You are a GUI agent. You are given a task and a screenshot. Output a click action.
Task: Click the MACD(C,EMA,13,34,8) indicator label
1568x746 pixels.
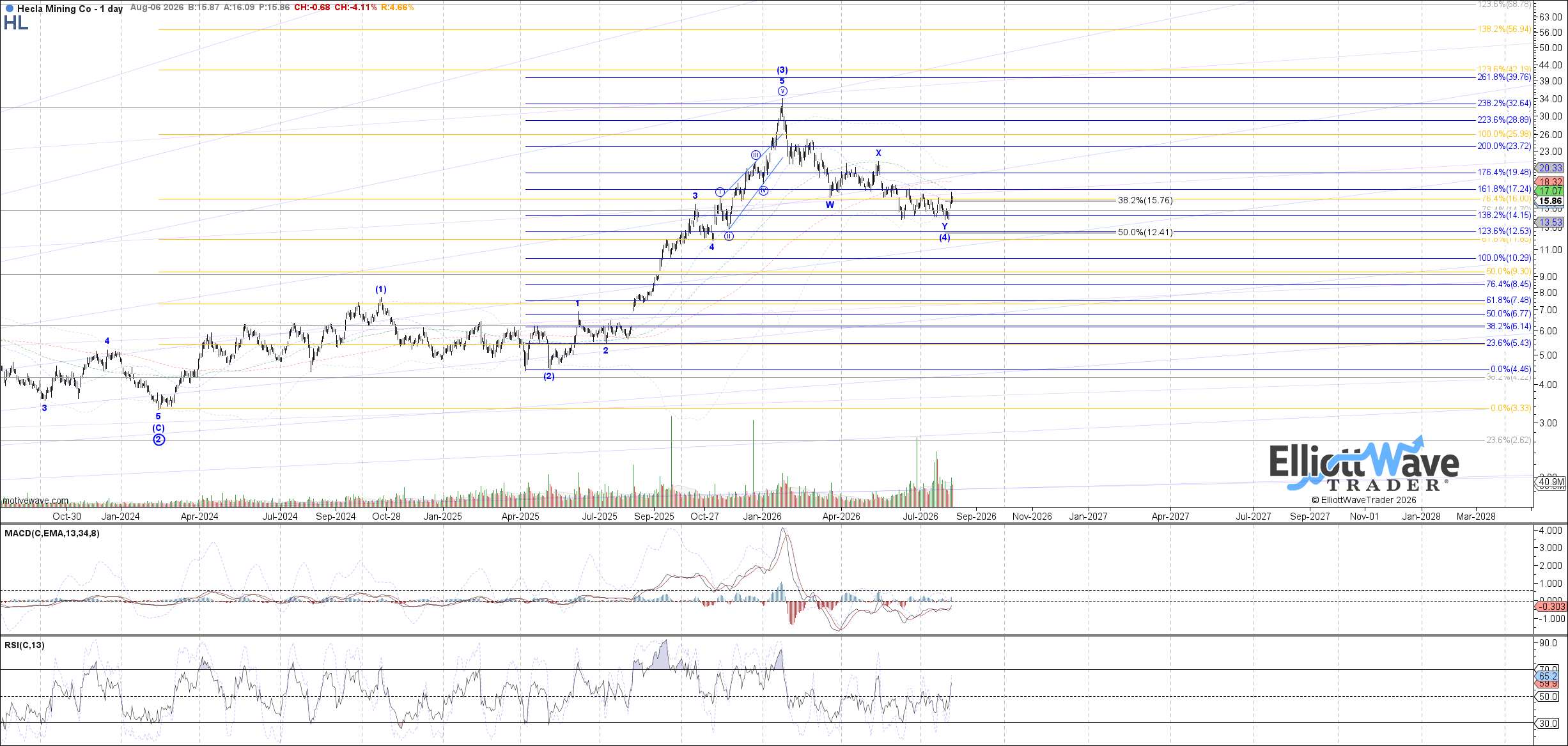tap(52, 533)
